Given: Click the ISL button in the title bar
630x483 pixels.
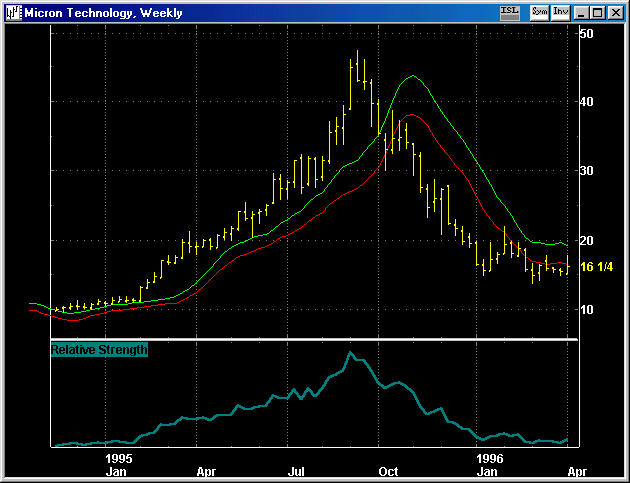Looking at the screenshot, I should pyautogui.click(x=510, y=12).
